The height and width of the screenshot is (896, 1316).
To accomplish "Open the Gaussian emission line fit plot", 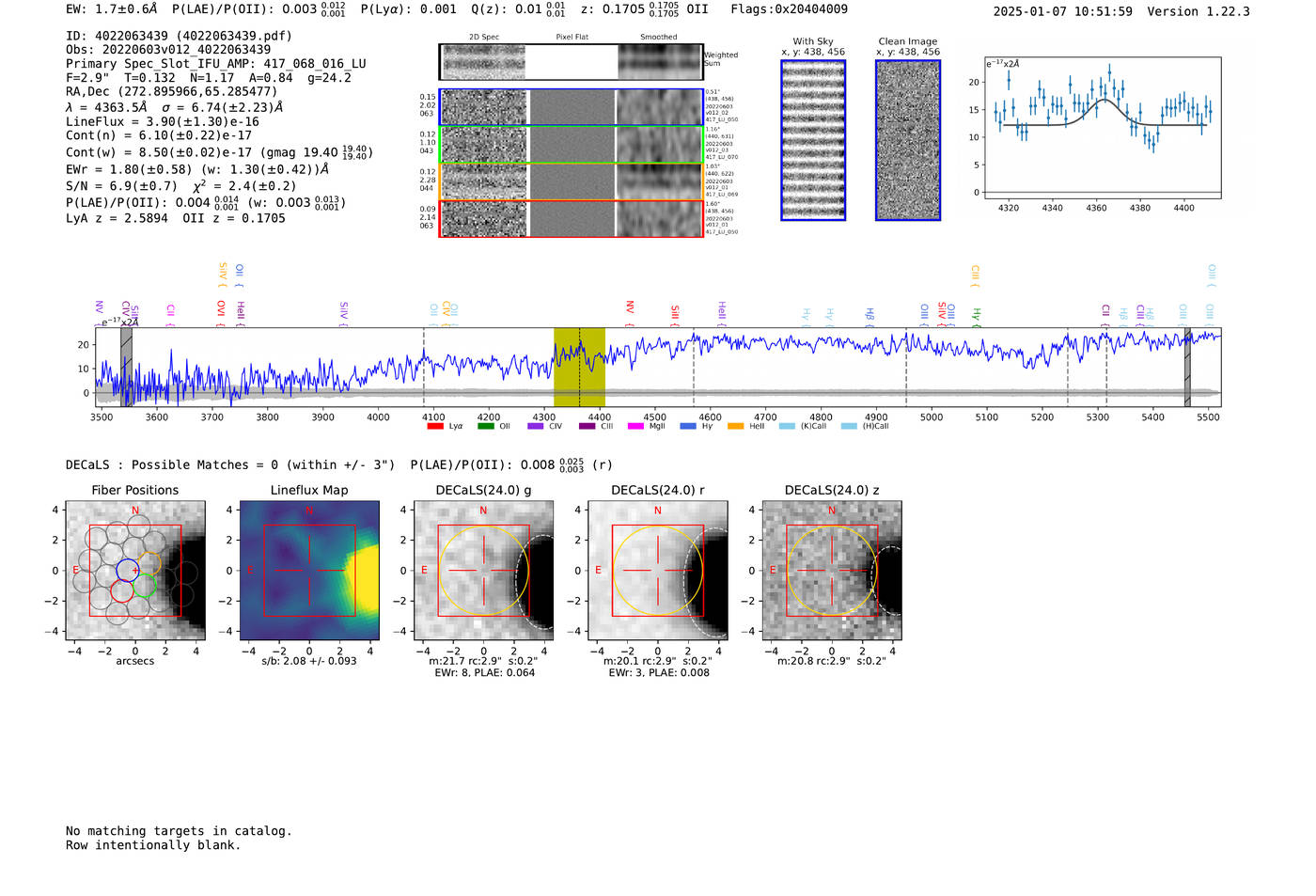I will pos(1102,128).
